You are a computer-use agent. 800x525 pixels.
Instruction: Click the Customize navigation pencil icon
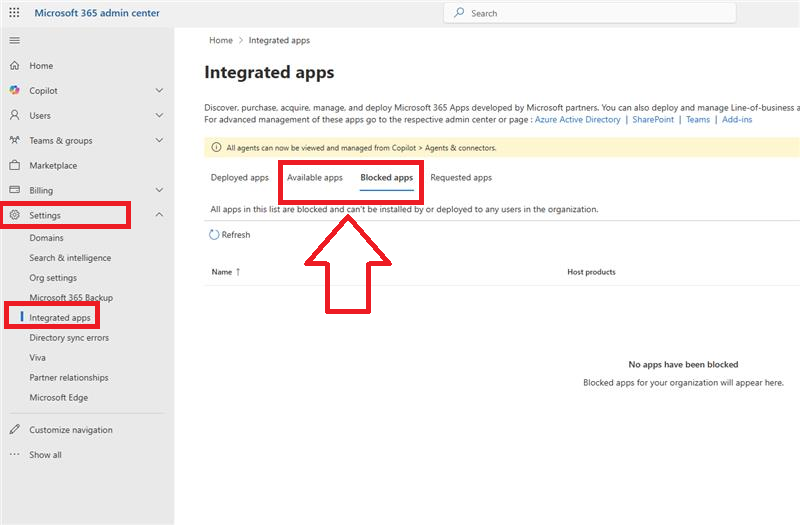coord(15,430)
